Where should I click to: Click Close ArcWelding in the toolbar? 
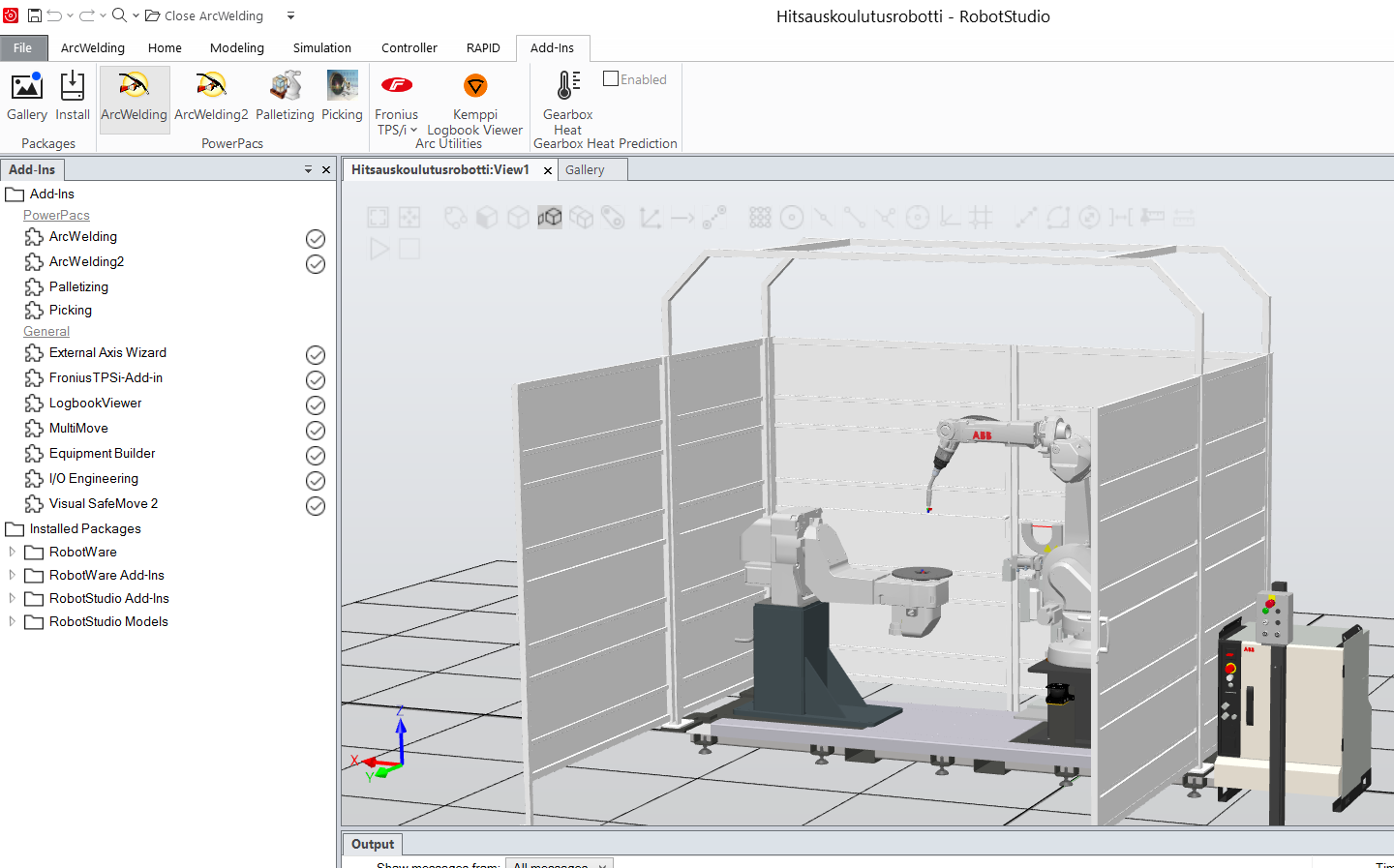coord(204,15)
